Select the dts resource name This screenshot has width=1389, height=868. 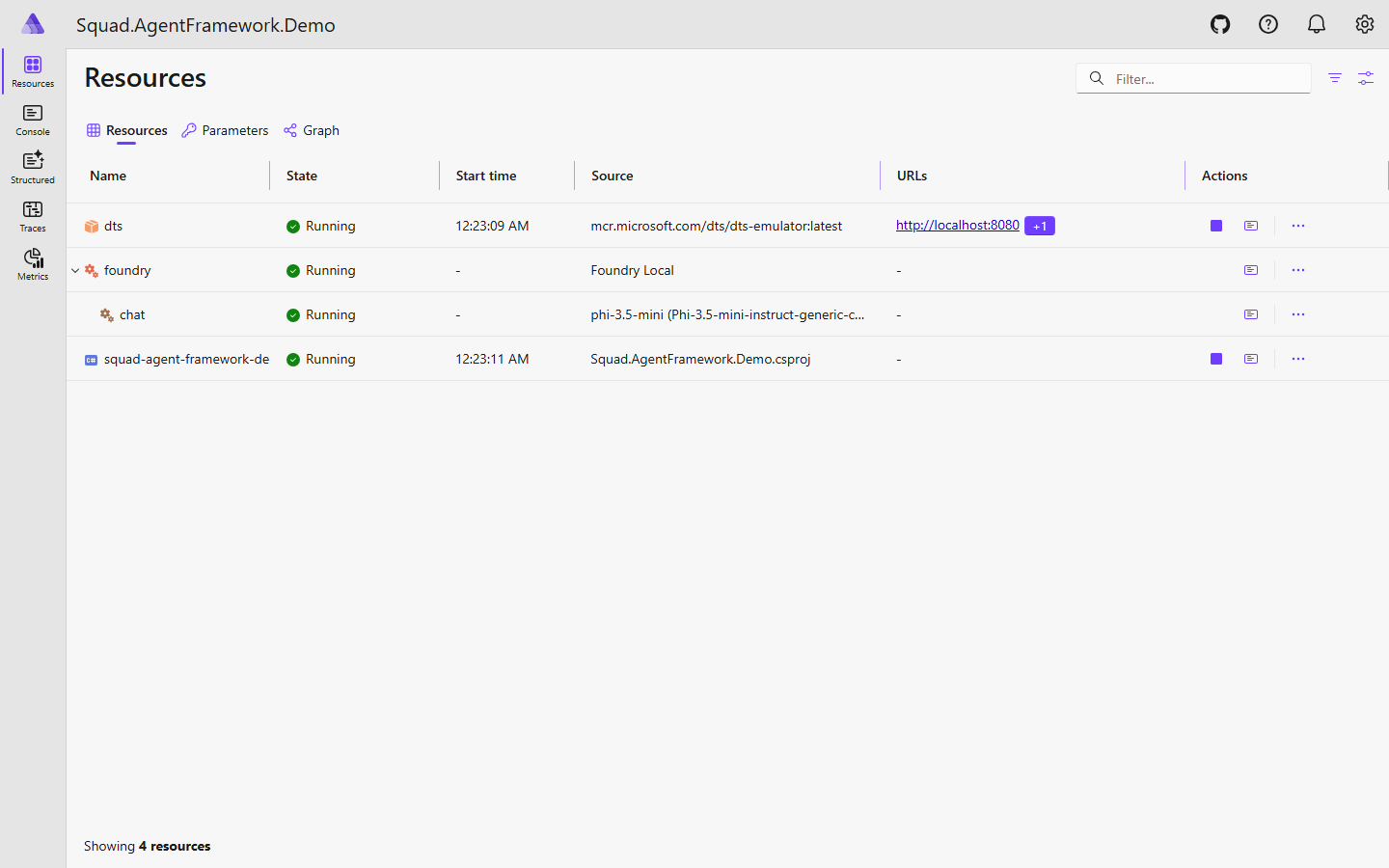113,226
